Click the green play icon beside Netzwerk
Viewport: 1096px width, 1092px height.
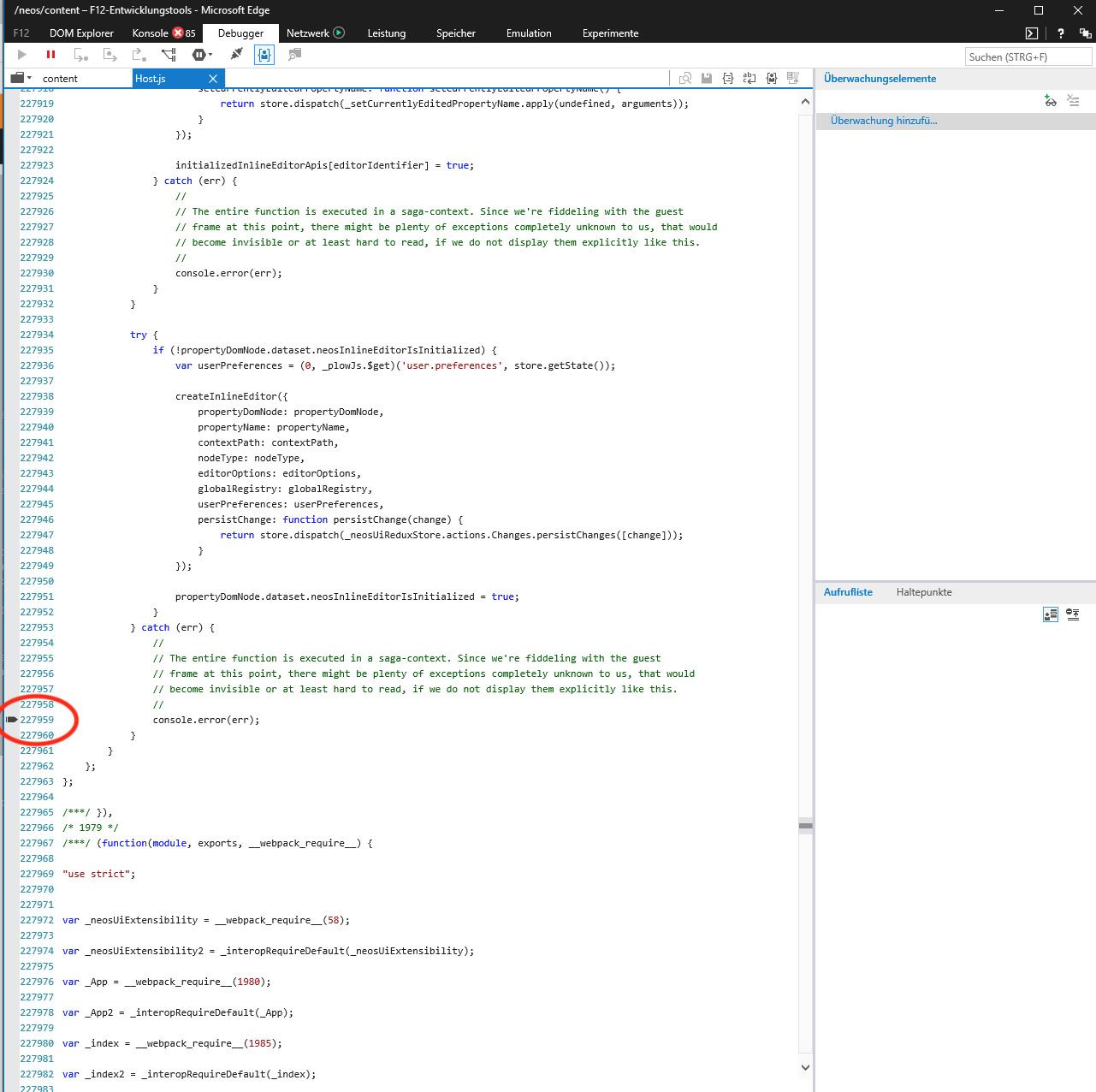(x=339, y=33)
